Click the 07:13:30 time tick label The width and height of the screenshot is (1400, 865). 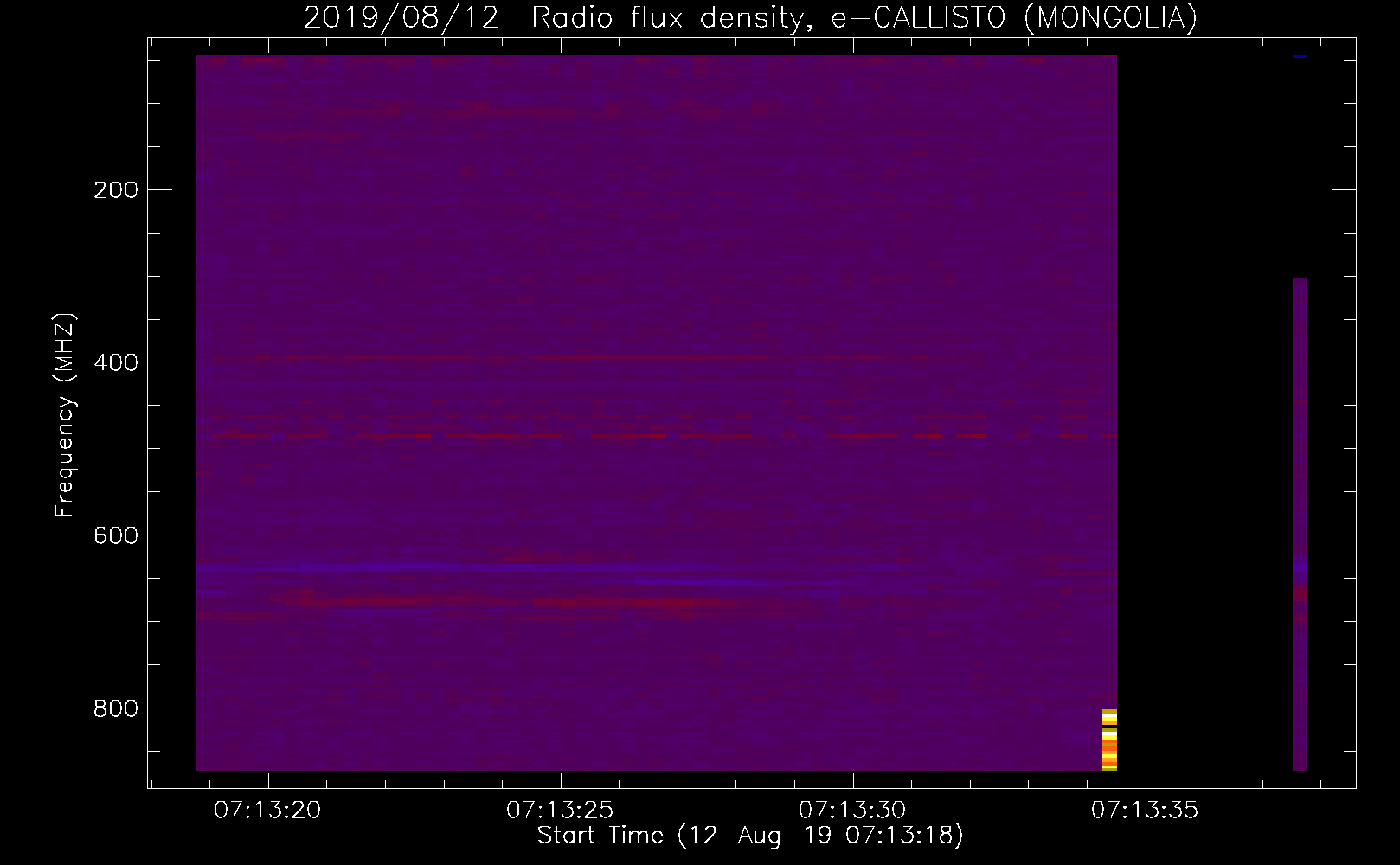852,811
